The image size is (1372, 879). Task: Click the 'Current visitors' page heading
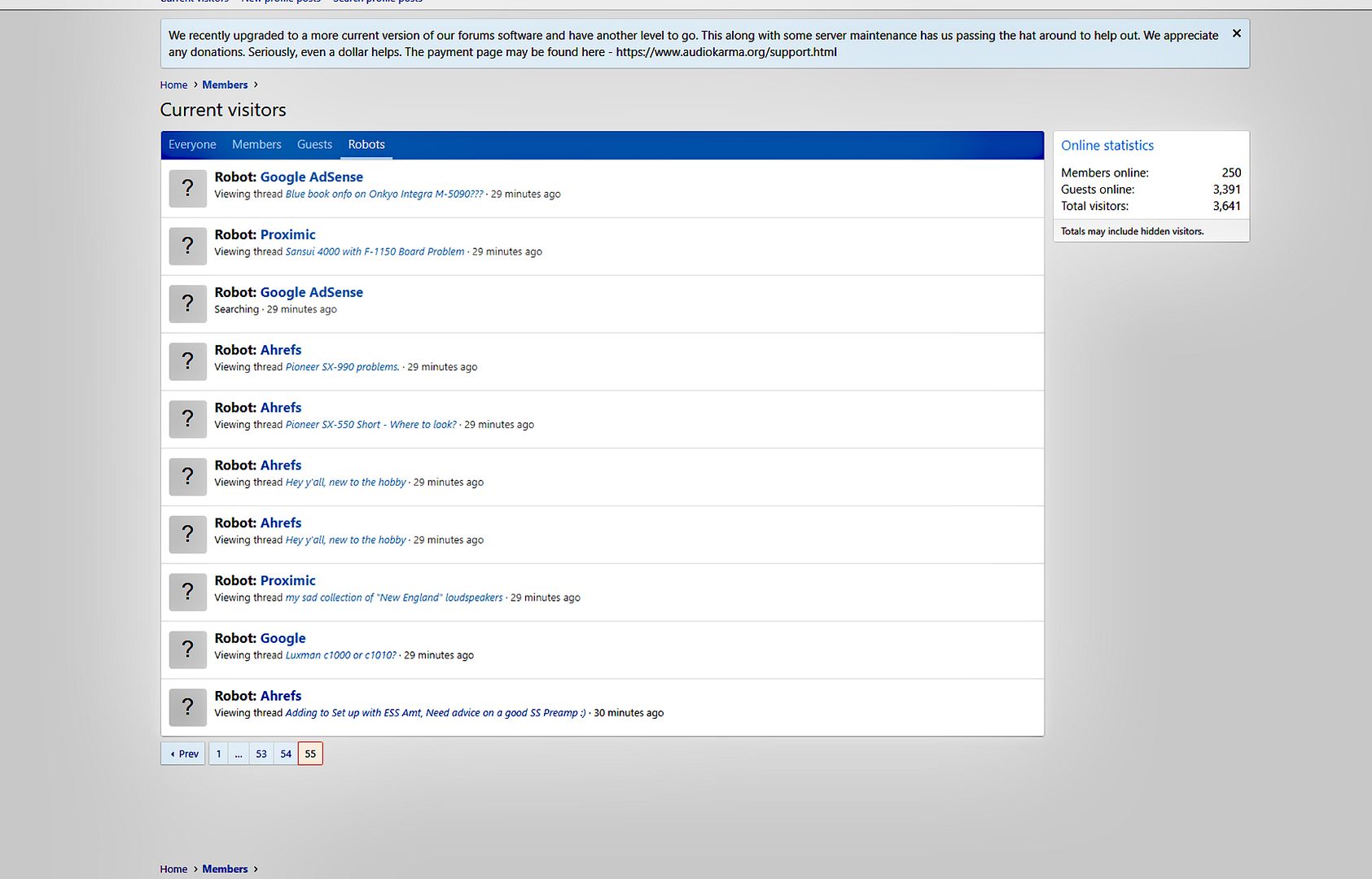[x=223, y=110]
